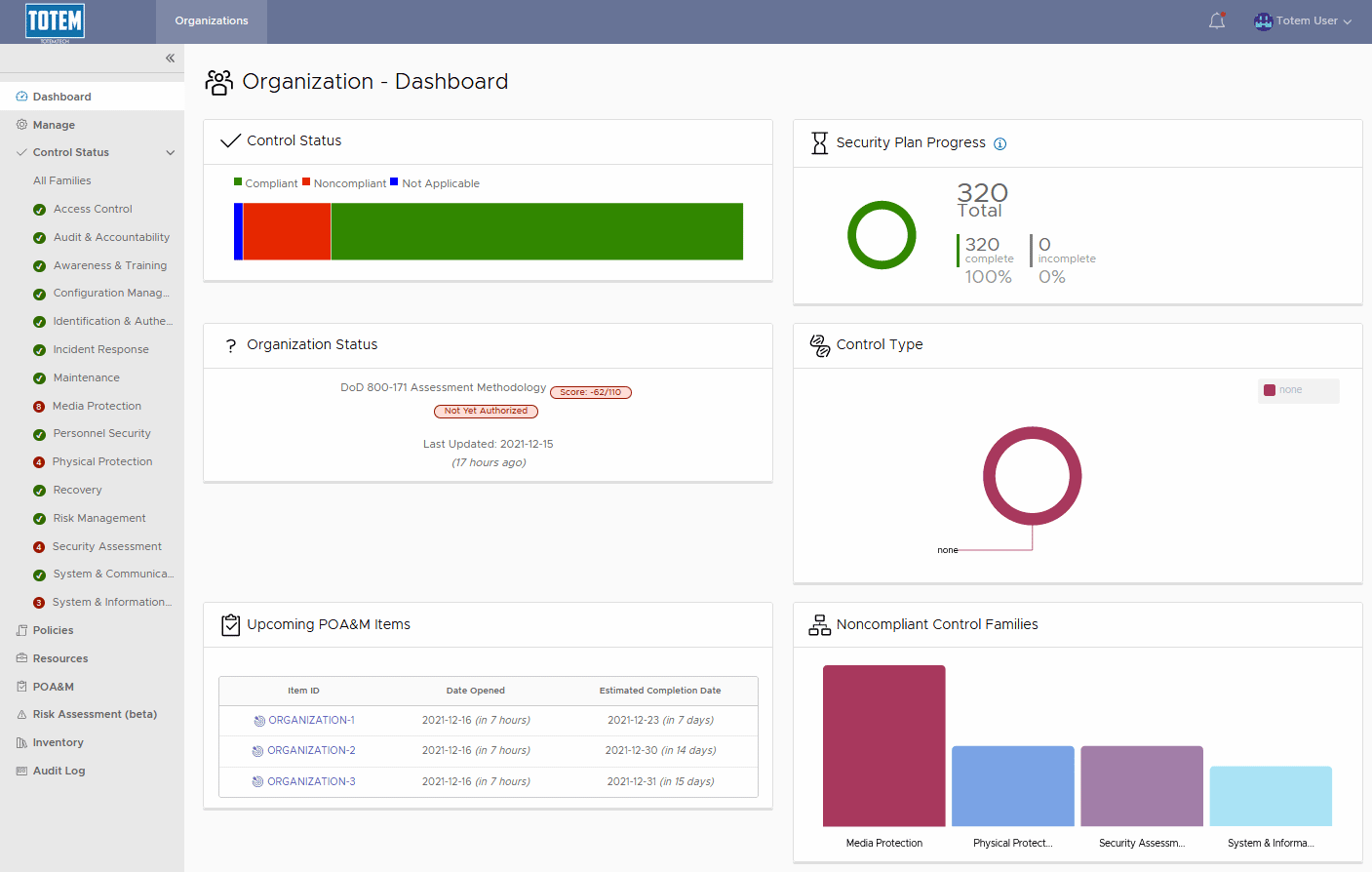Click the Media Protection bar in the chart
The image size is (1372, 872).
pyautogui.click(x=883, y=745)
